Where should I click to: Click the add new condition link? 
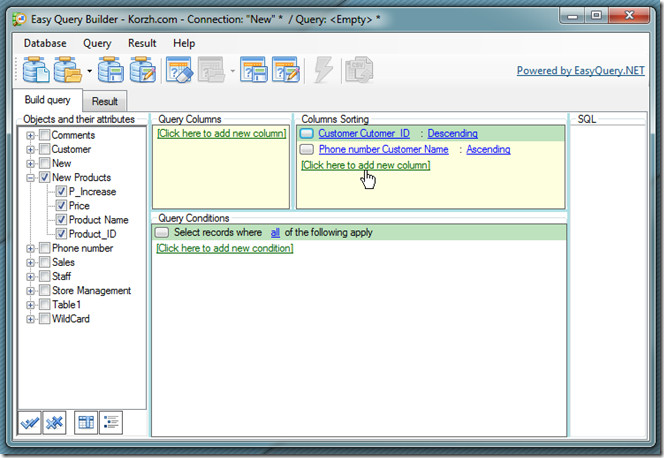(x=224, y=248)
